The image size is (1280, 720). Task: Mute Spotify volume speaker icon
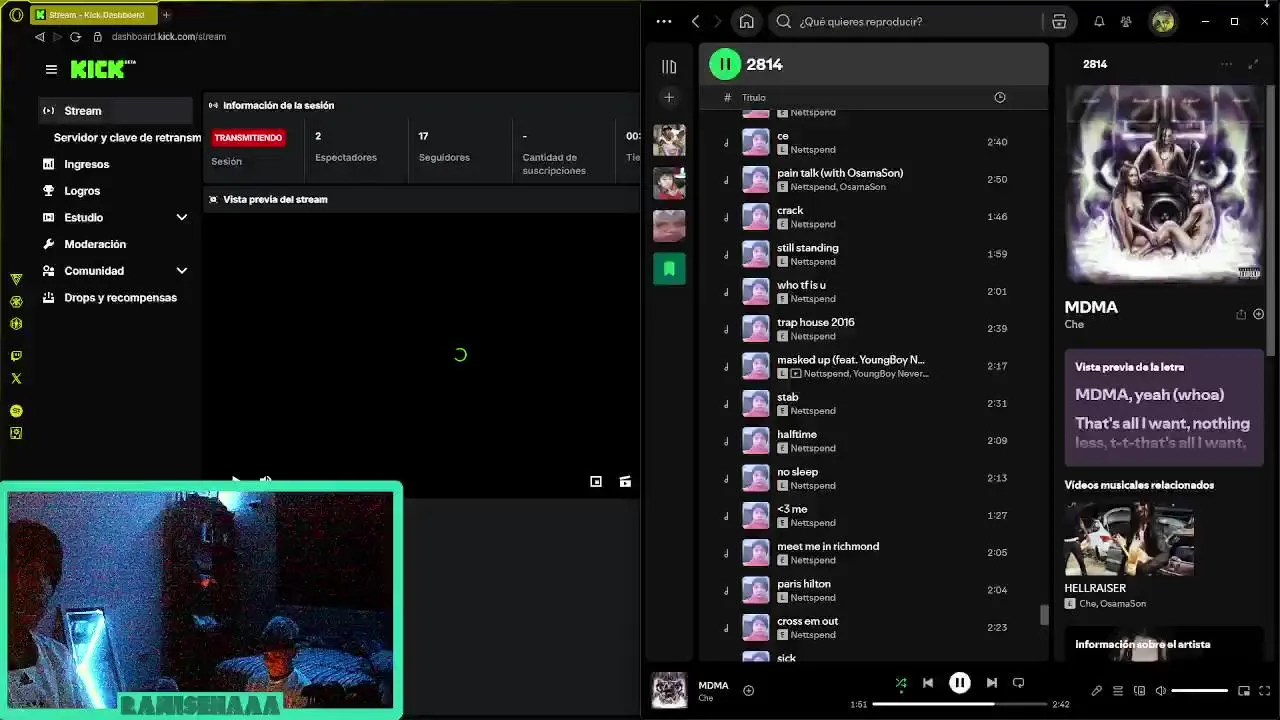pos(1161,690)
